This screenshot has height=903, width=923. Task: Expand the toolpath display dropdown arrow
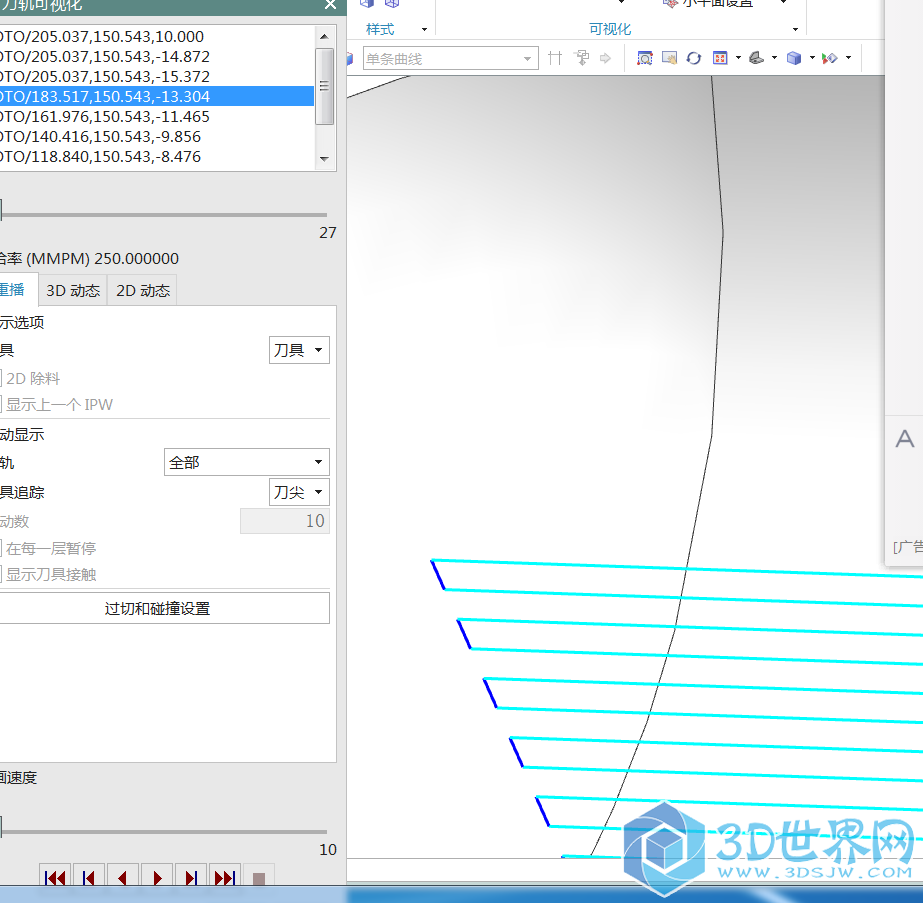848,58
